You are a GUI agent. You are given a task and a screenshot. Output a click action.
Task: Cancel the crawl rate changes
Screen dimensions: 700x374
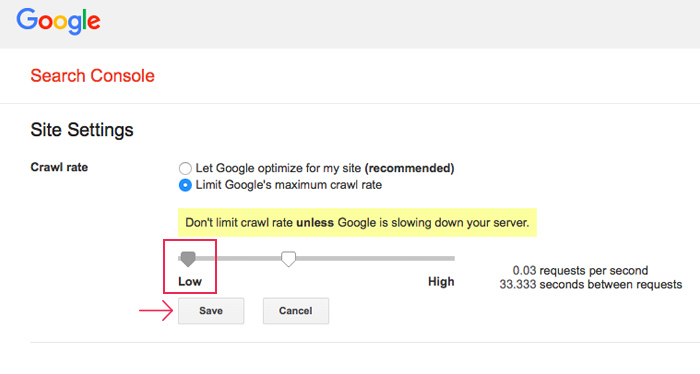[296, 311]
